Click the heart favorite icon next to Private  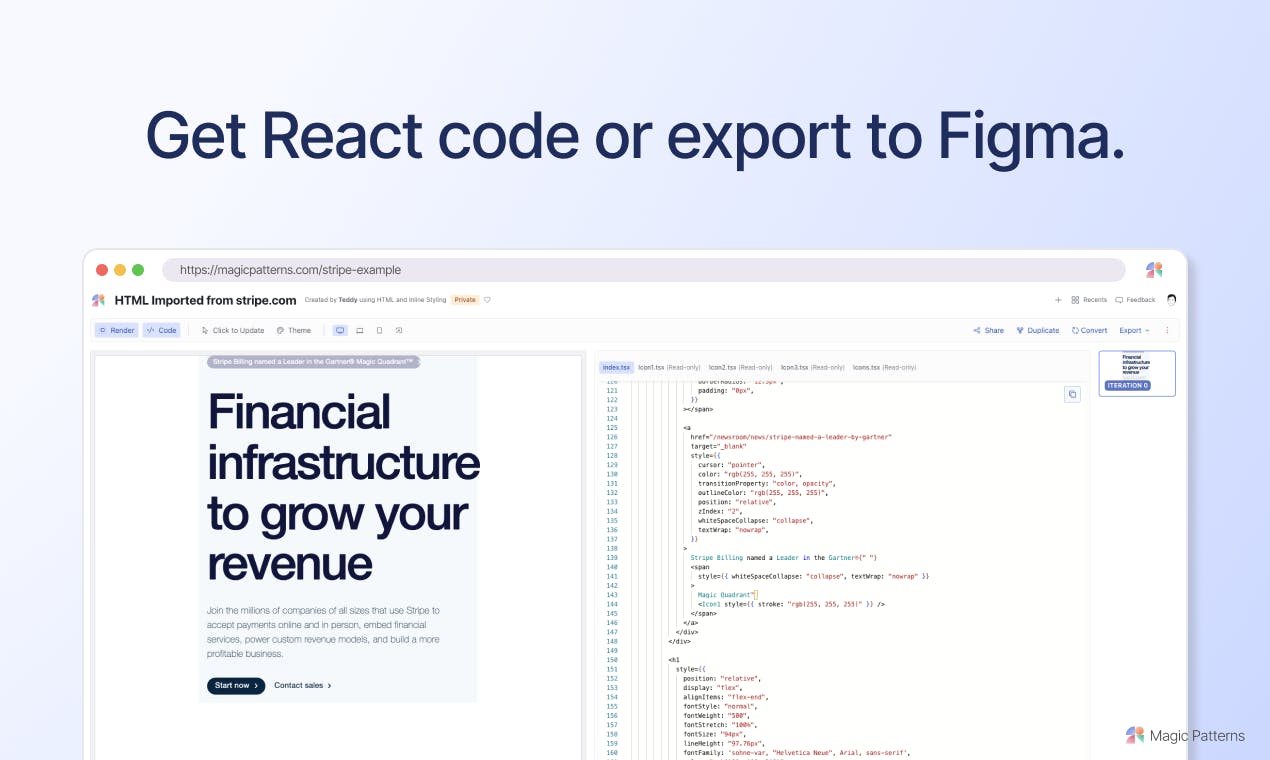coord(487,300)
